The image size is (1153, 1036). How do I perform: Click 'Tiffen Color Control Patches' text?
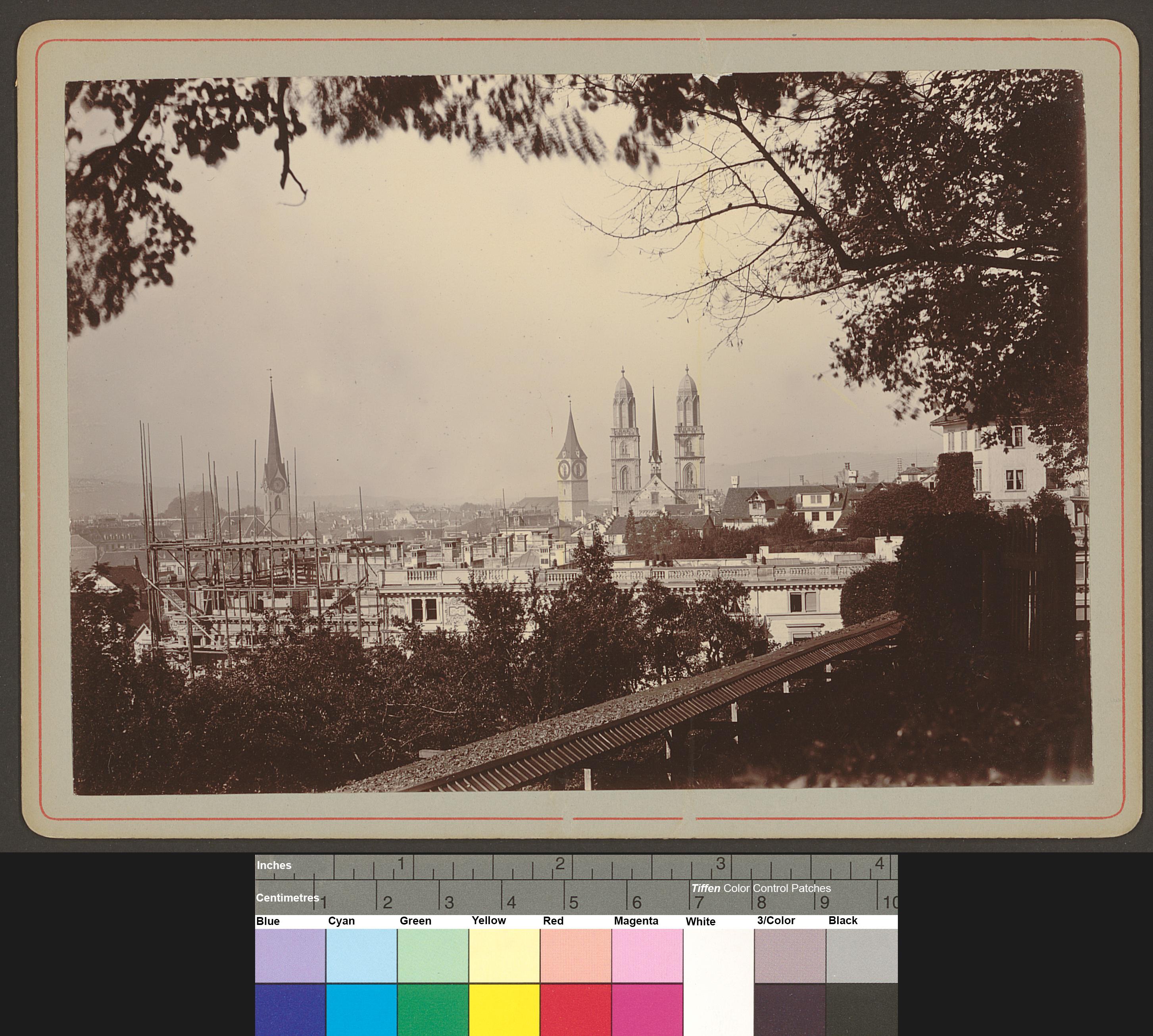point(761,888)
